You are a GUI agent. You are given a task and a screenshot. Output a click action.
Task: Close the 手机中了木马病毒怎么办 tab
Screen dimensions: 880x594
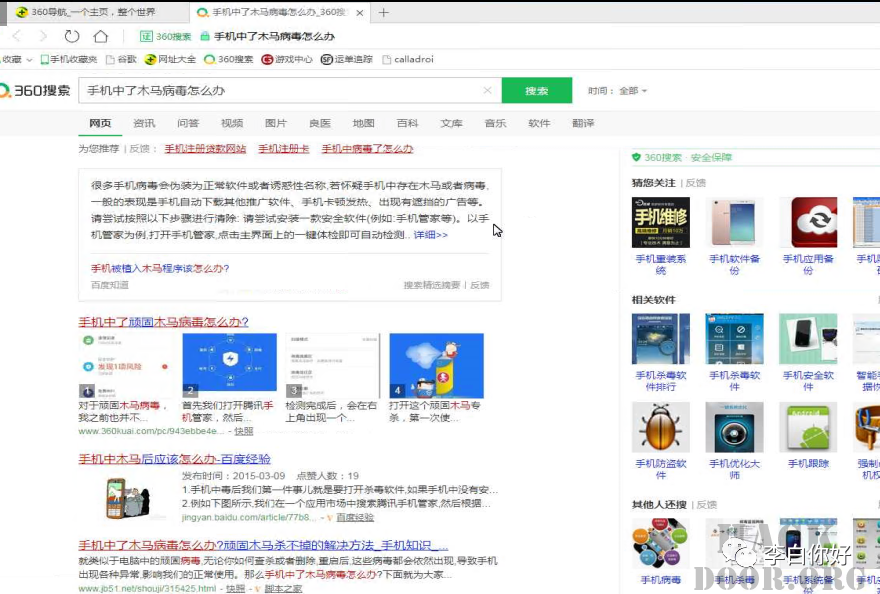click(360, 12)
